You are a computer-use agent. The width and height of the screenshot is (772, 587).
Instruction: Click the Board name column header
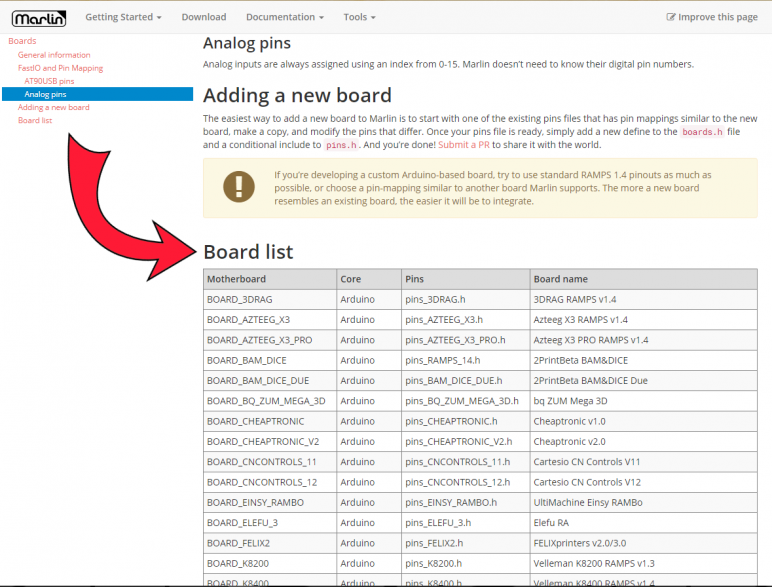[x=561, y=279]
